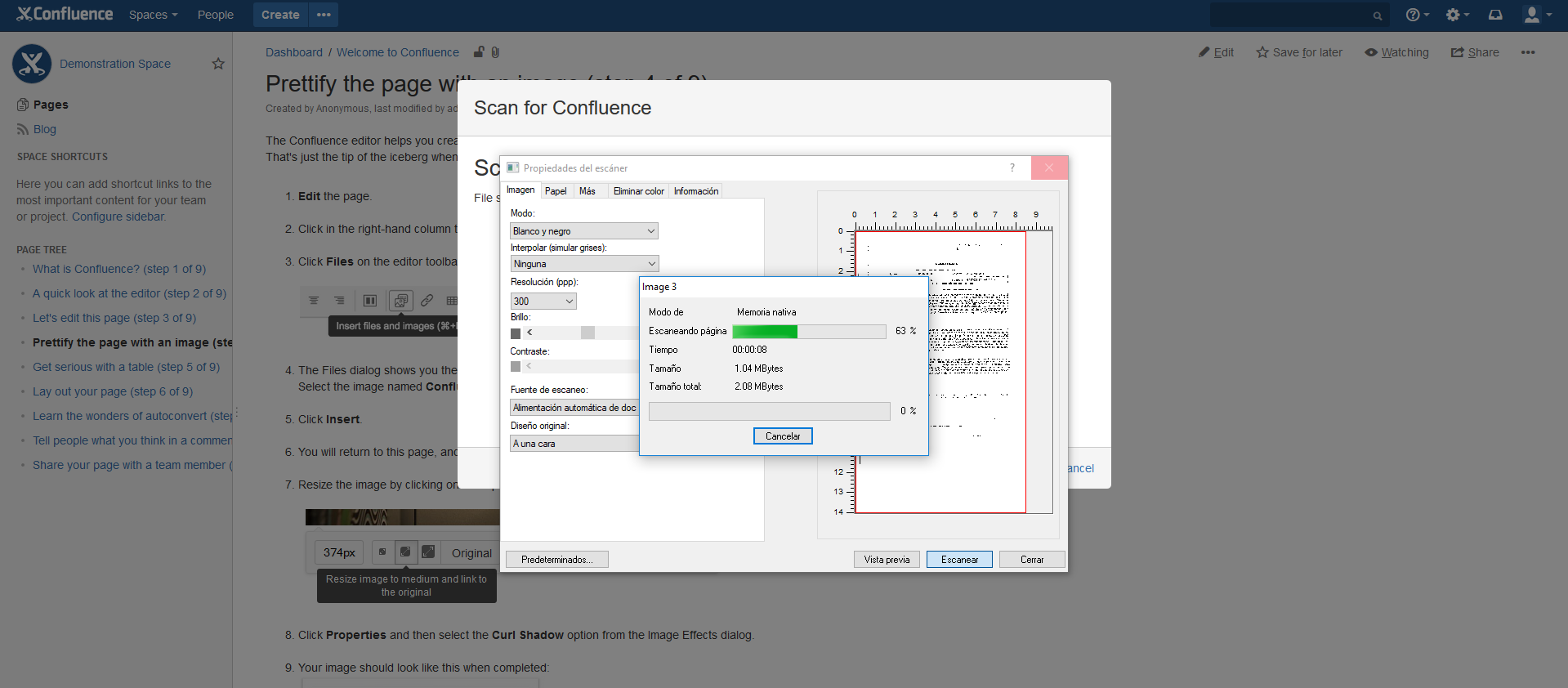Toggle the Watching button
Screen dimensions: 1568x688
click(1396, 52)
